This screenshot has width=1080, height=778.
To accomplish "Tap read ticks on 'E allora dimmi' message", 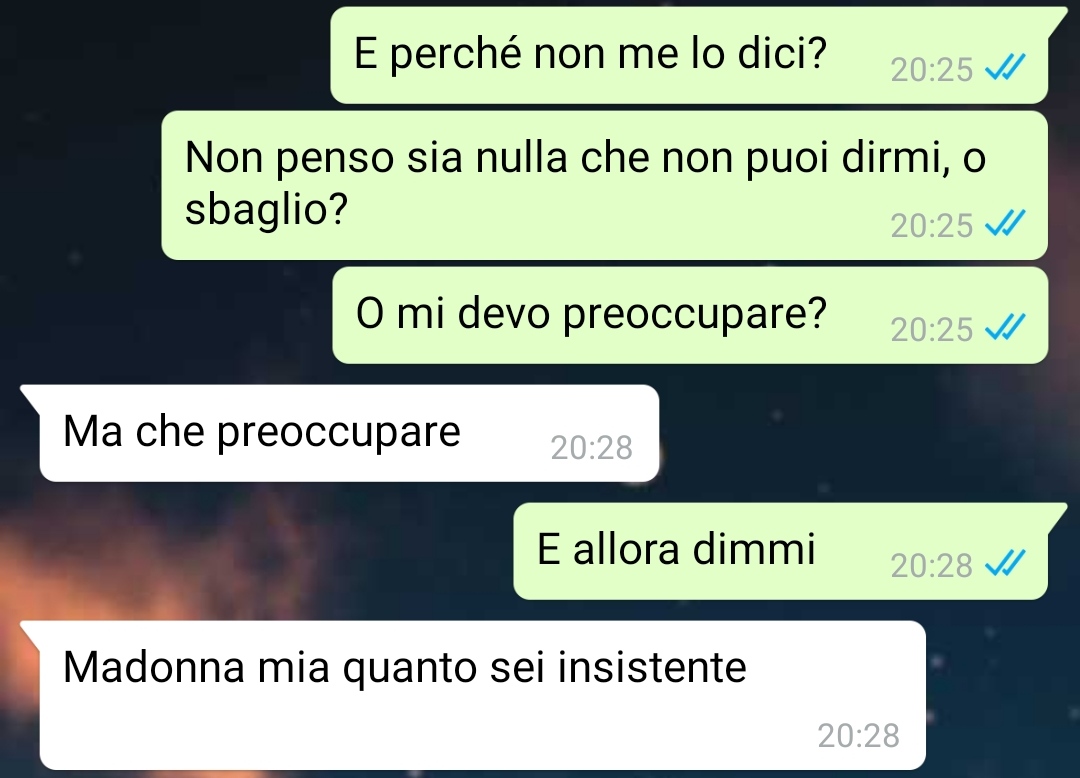I will click(x=1005, y=564).
